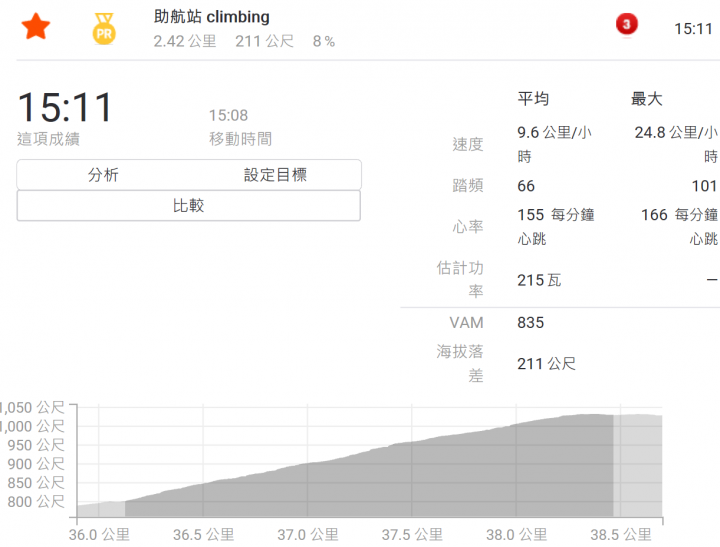Click the 38.5 公里 axis label
720x547 pixels.
click(x=621, y=535)
